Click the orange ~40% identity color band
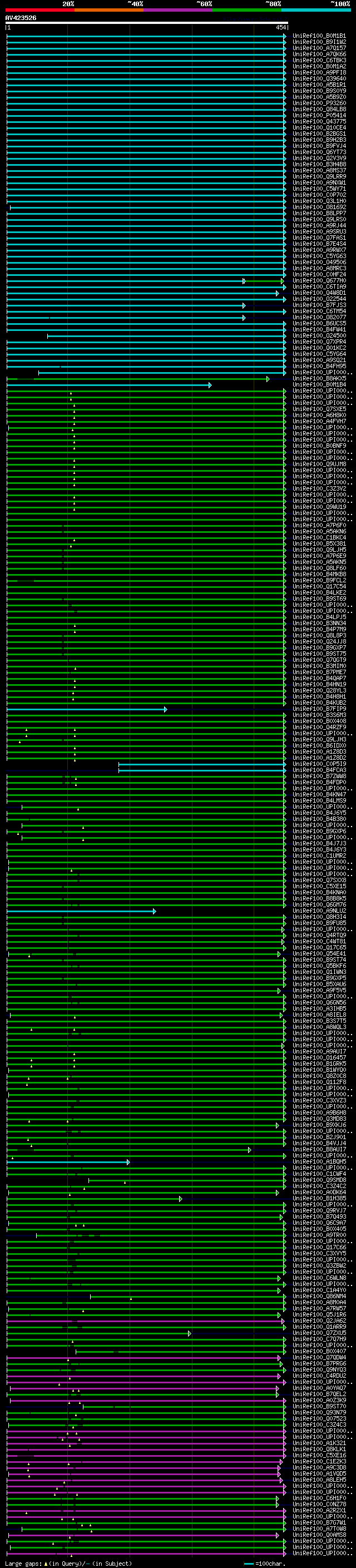This screenshot has height=1568, width=356. click(110, 10)
